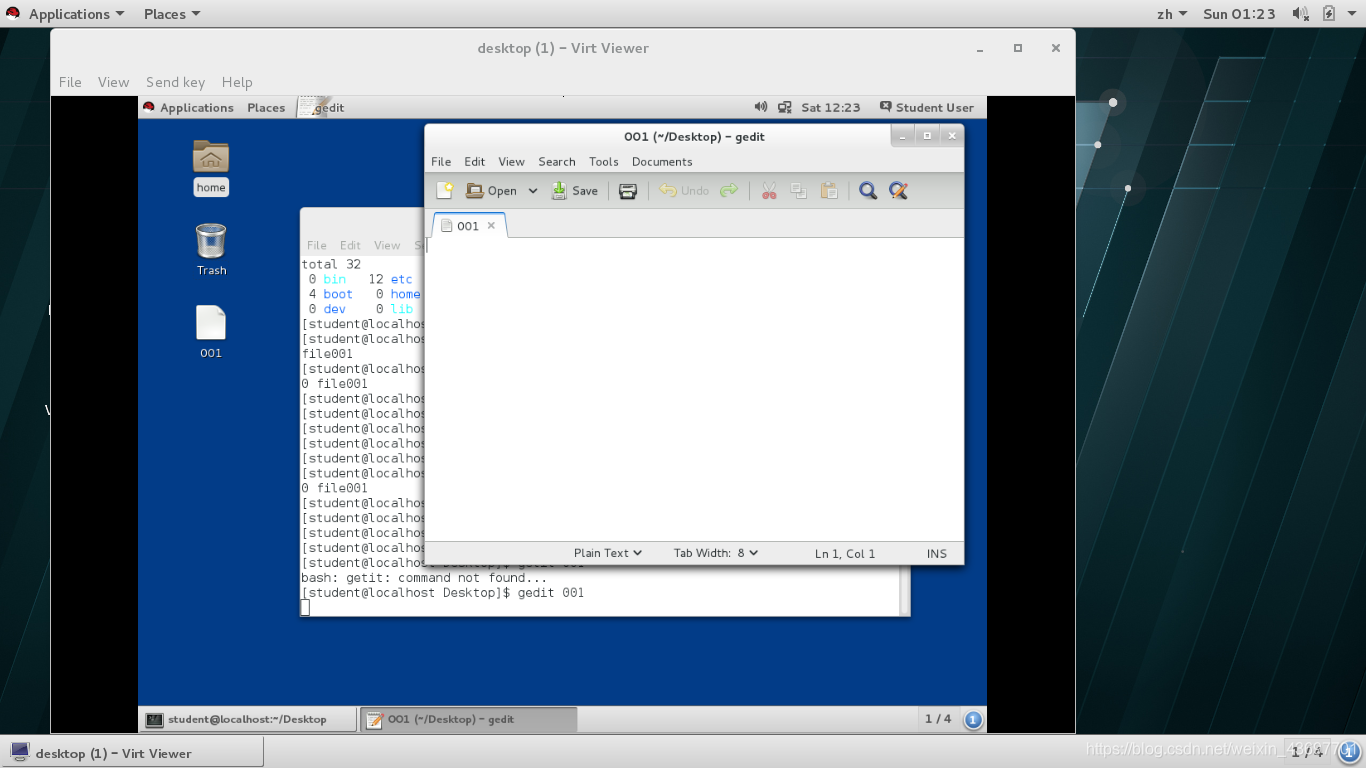This screenshot has width=1366, height=768.
Task: Click desktop (1) Virt Viewer taskbar item
Action: (x=132, y=753)
